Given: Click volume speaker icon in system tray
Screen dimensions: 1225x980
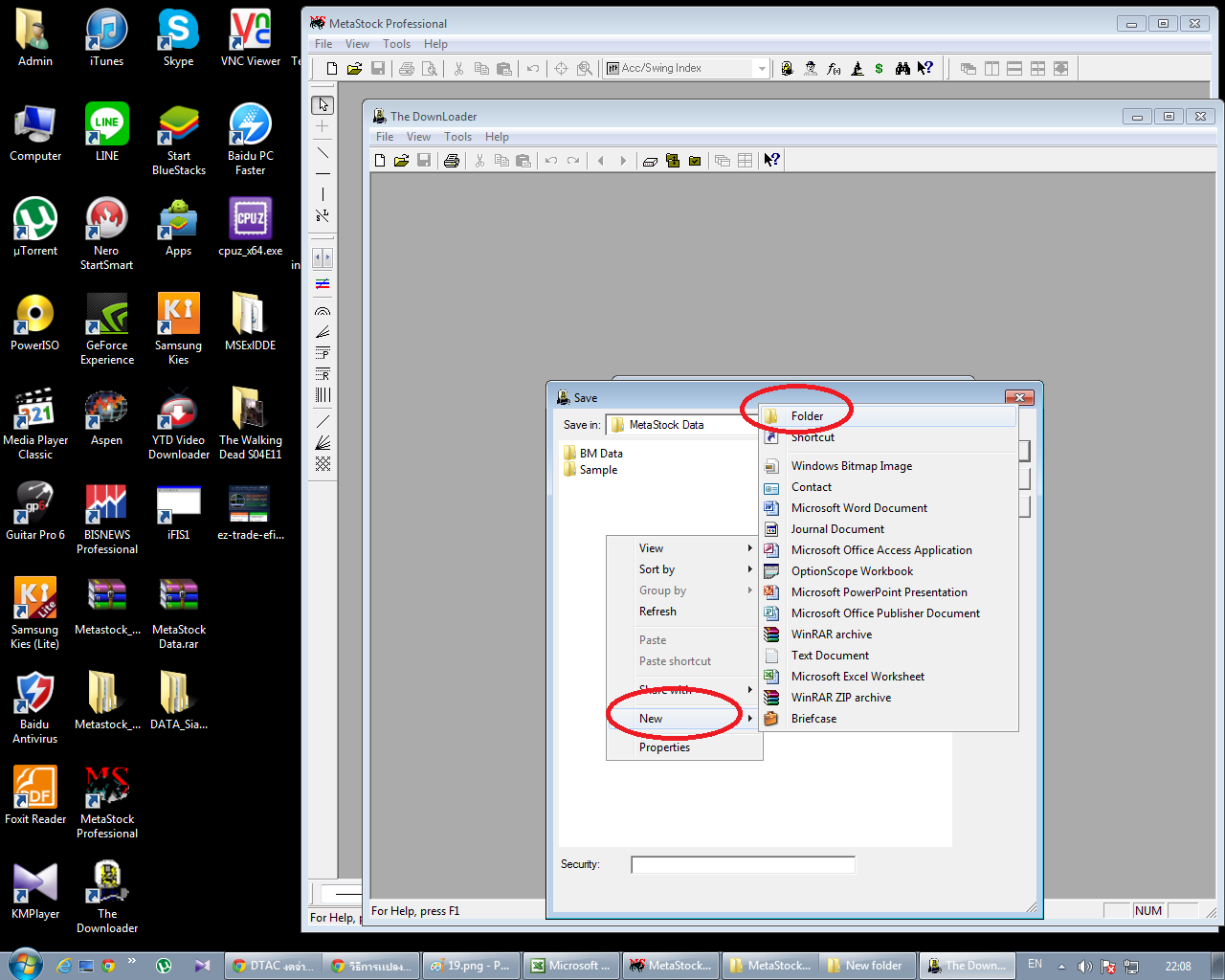Looking at the screenshot, I should pyautogui.click(x=1084, y=966).
